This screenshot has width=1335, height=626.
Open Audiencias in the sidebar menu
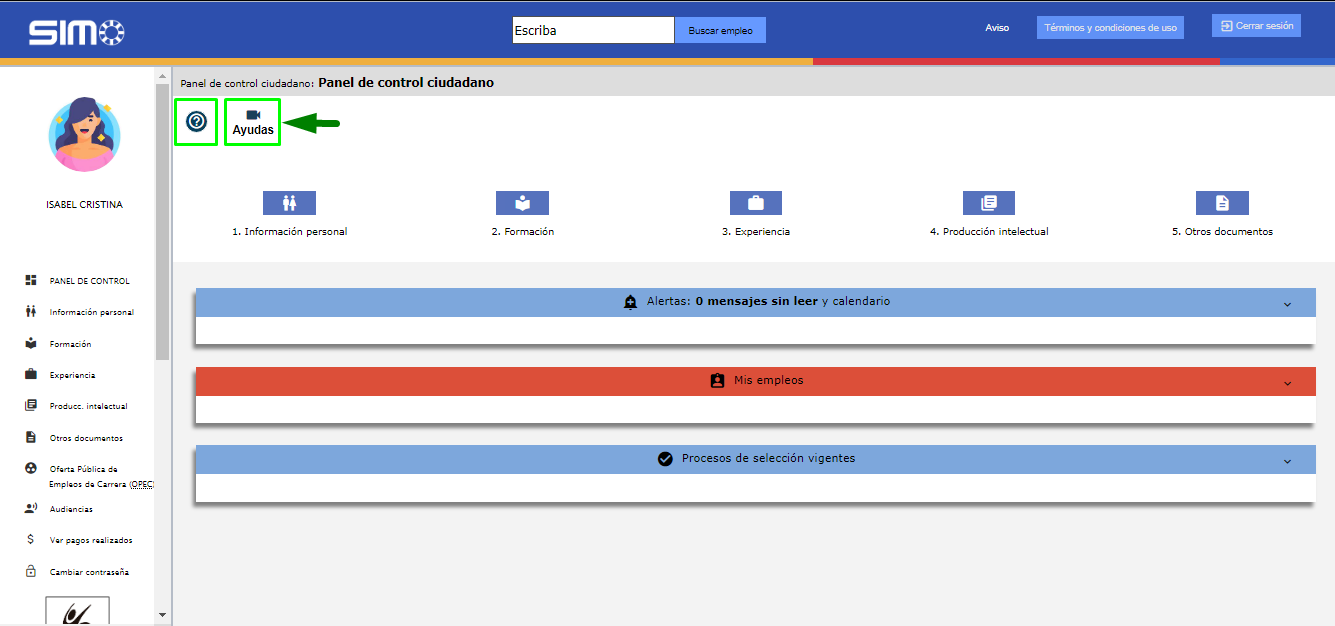point(71,509)
